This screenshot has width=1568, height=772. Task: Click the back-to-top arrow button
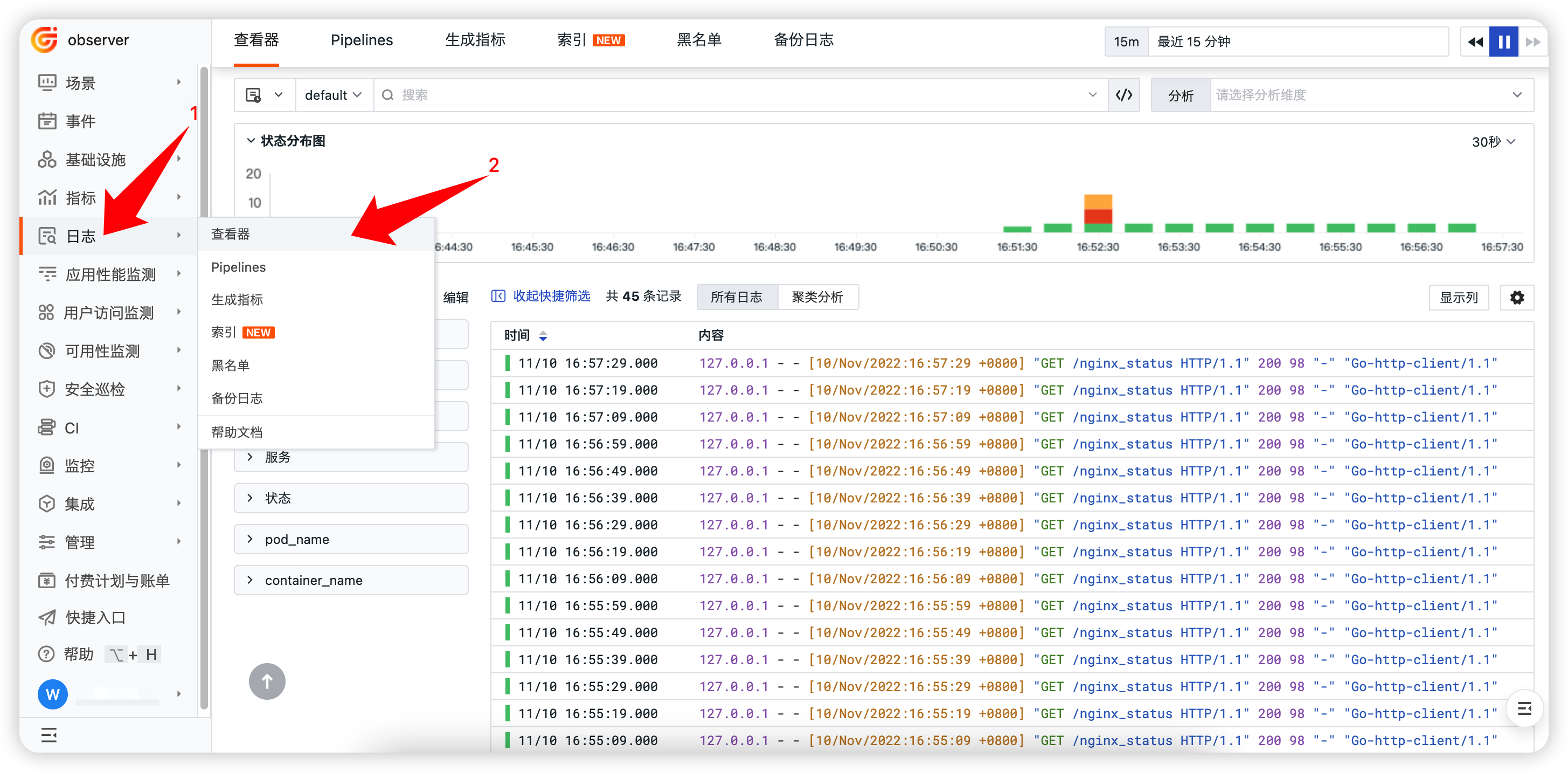267,681
